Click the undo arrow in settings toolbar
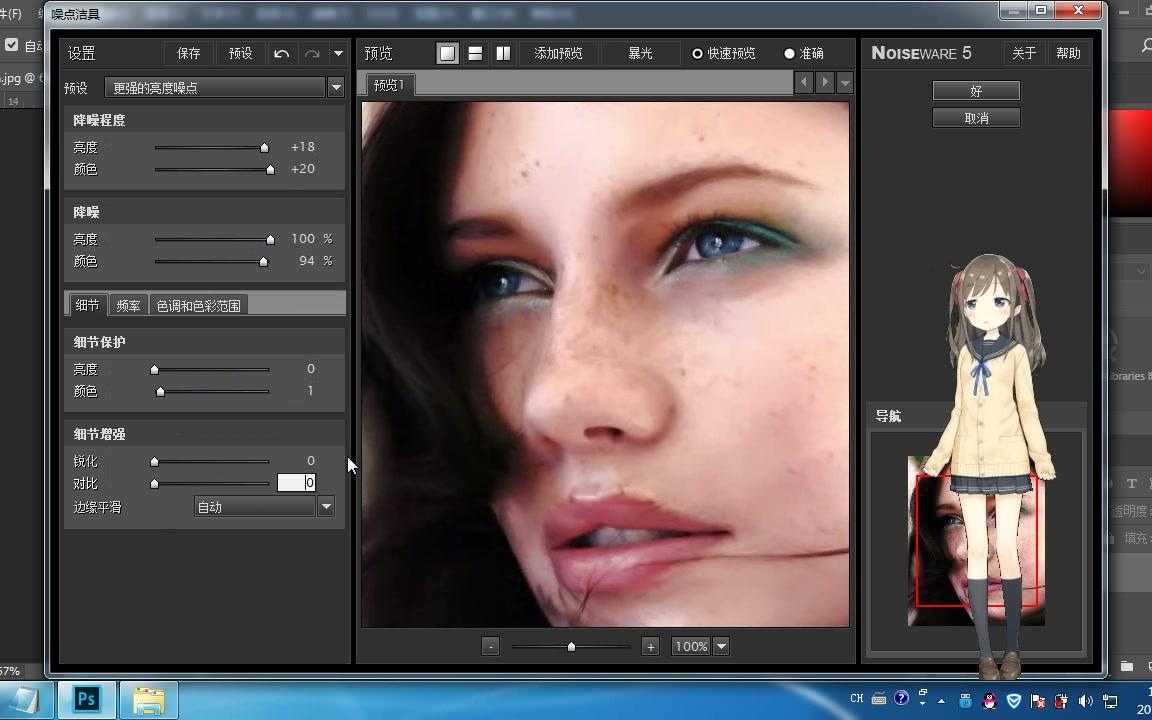 tap(282, 54)
